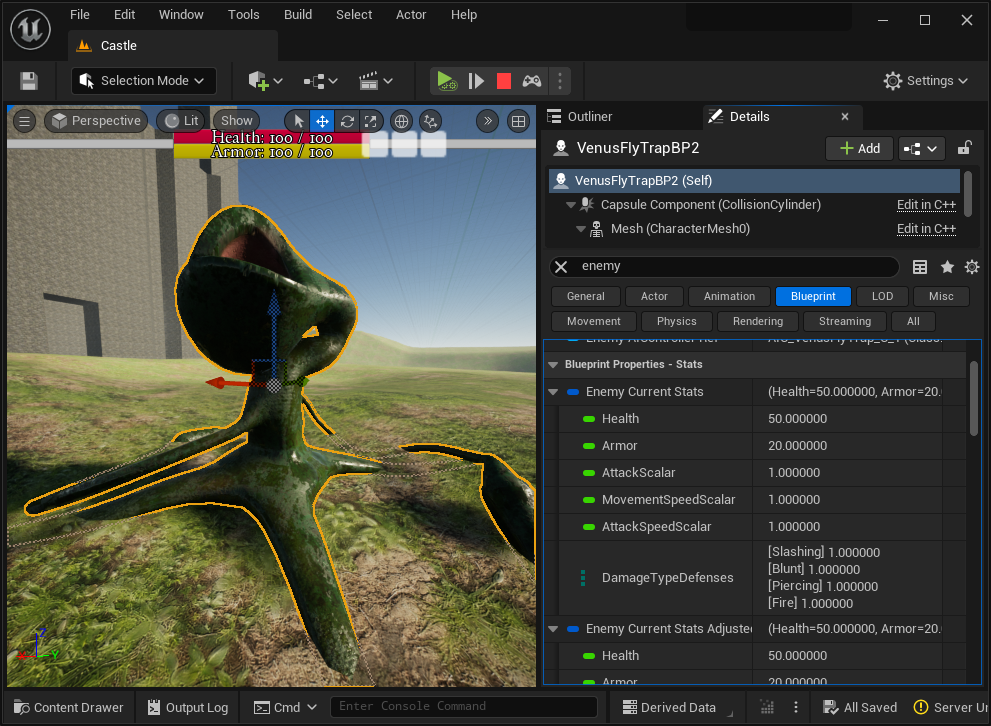Open the Build menu
Screen dimensions: 991x726
[x=298, y=15]
